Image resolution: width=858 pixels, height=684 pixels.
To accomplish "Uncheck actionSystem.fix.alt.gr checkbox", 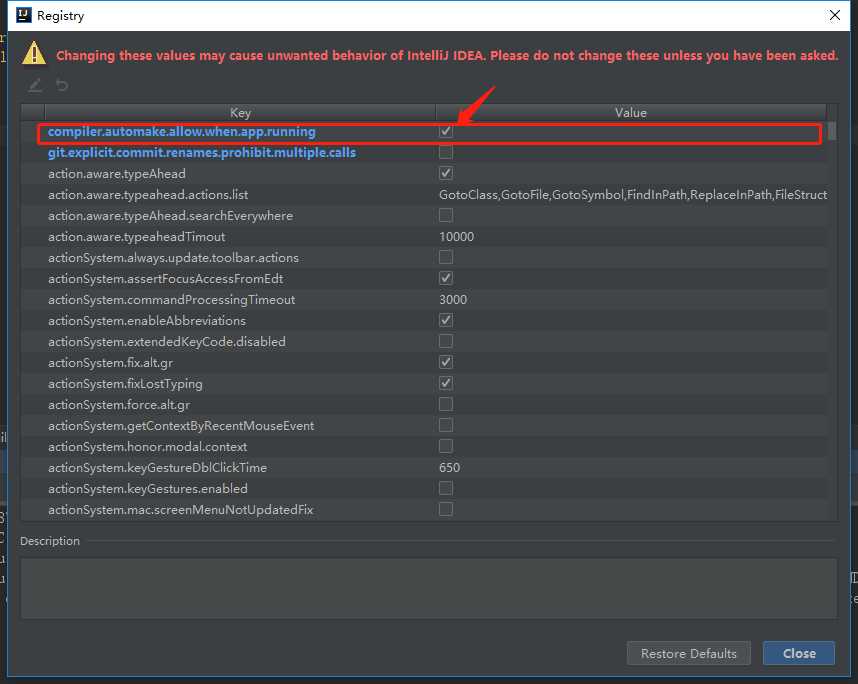I will pos(446,362).
